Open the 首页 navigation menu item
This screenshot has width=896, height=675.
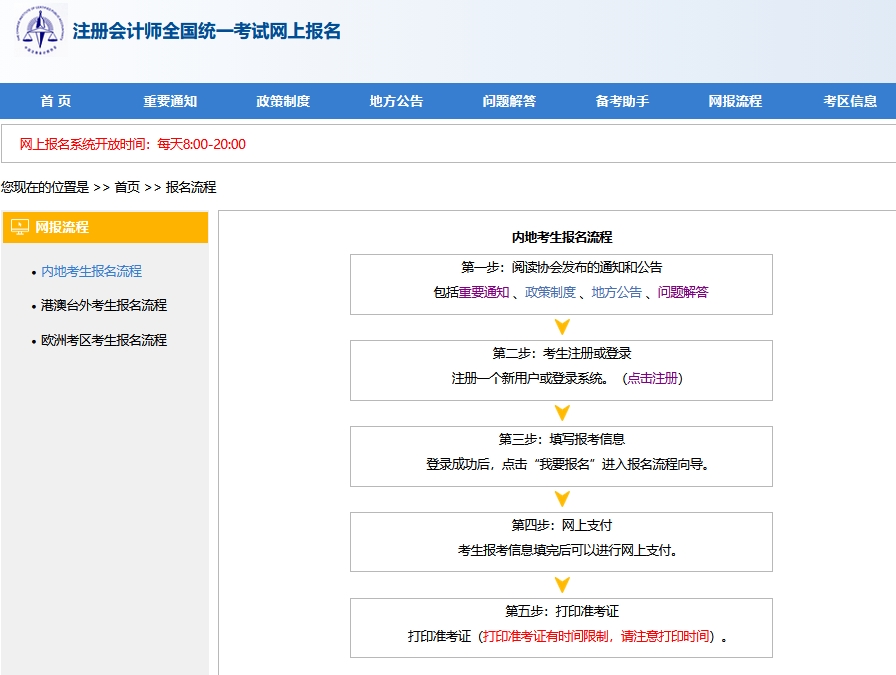(56, 101)
